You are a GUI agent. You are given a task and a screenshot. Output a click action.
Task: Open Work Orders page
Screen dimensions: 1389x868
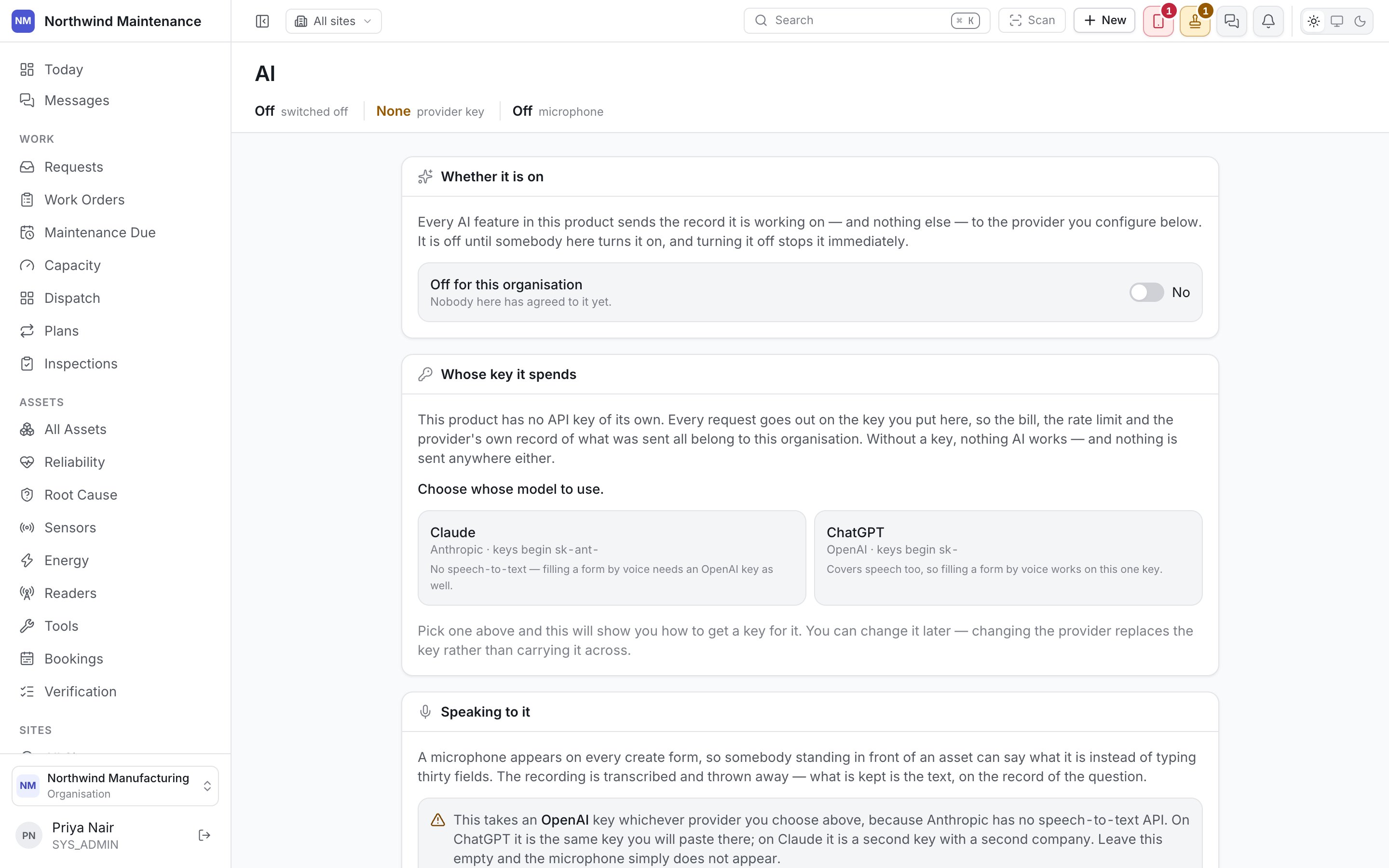click(115, 200)
